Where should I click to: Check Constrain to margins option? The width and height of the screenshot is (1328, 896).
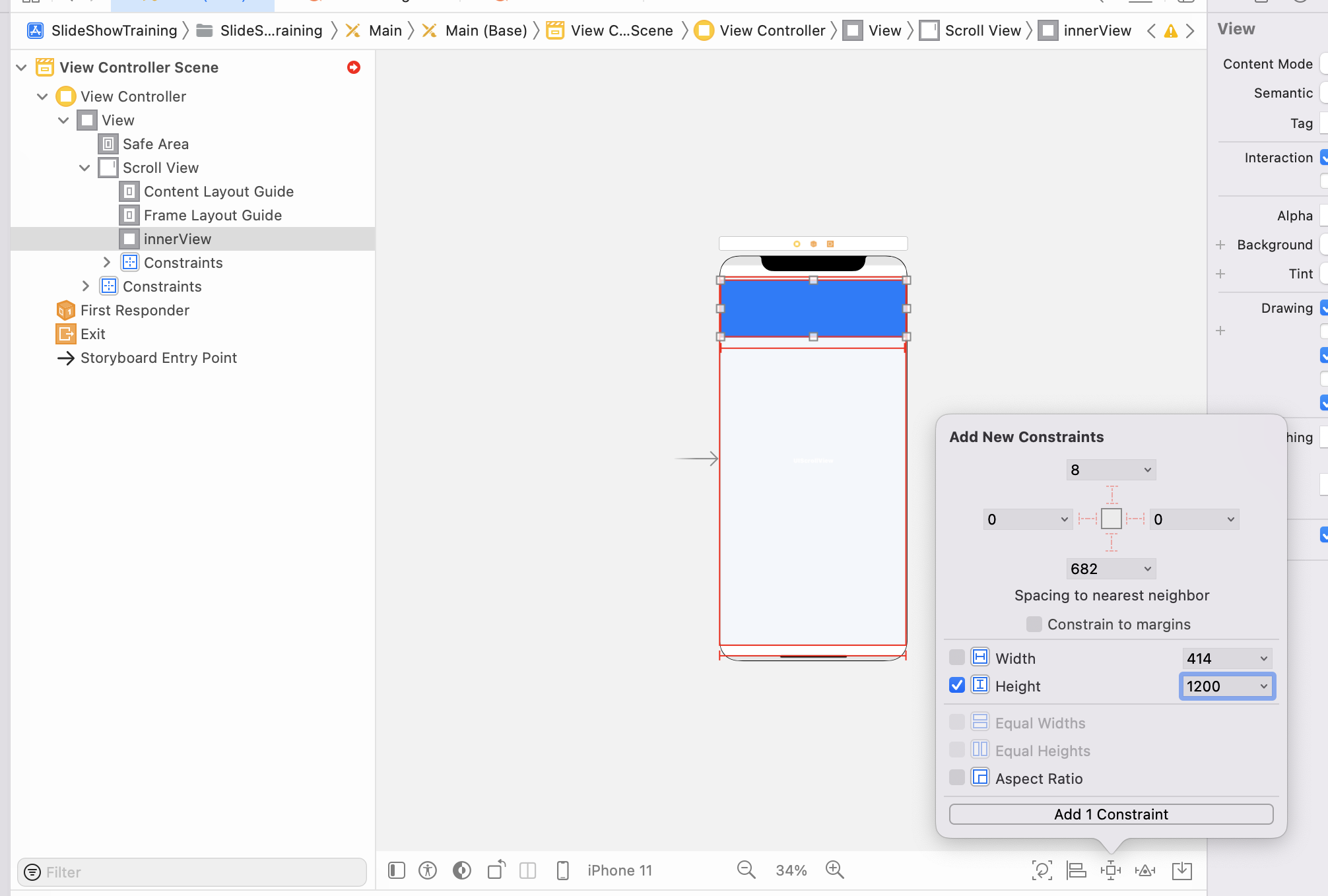1034,624
